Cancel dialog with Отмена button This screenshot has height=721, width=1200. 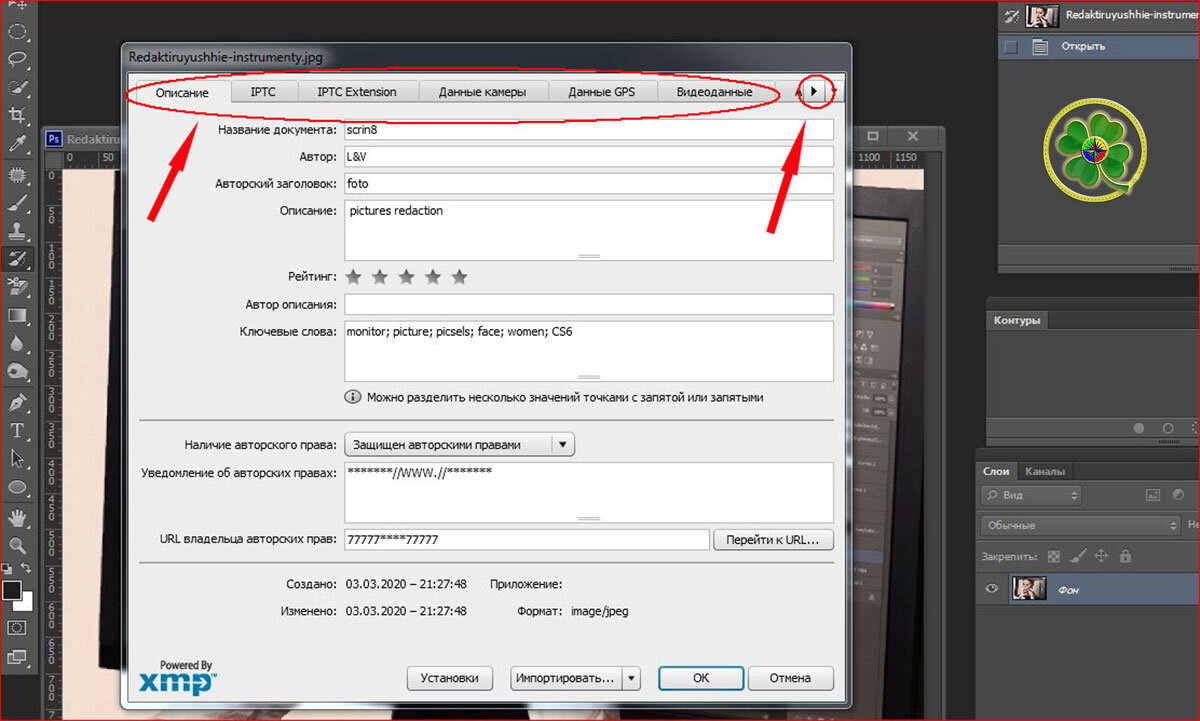point(790,678)
